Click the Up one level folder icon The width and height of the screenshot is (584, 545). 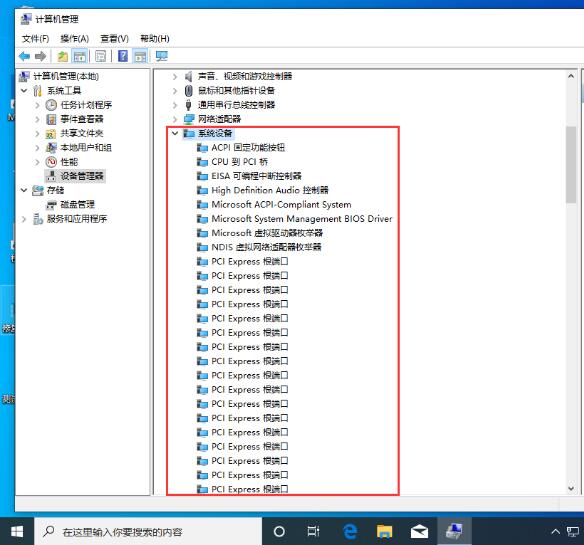[63, 57]
